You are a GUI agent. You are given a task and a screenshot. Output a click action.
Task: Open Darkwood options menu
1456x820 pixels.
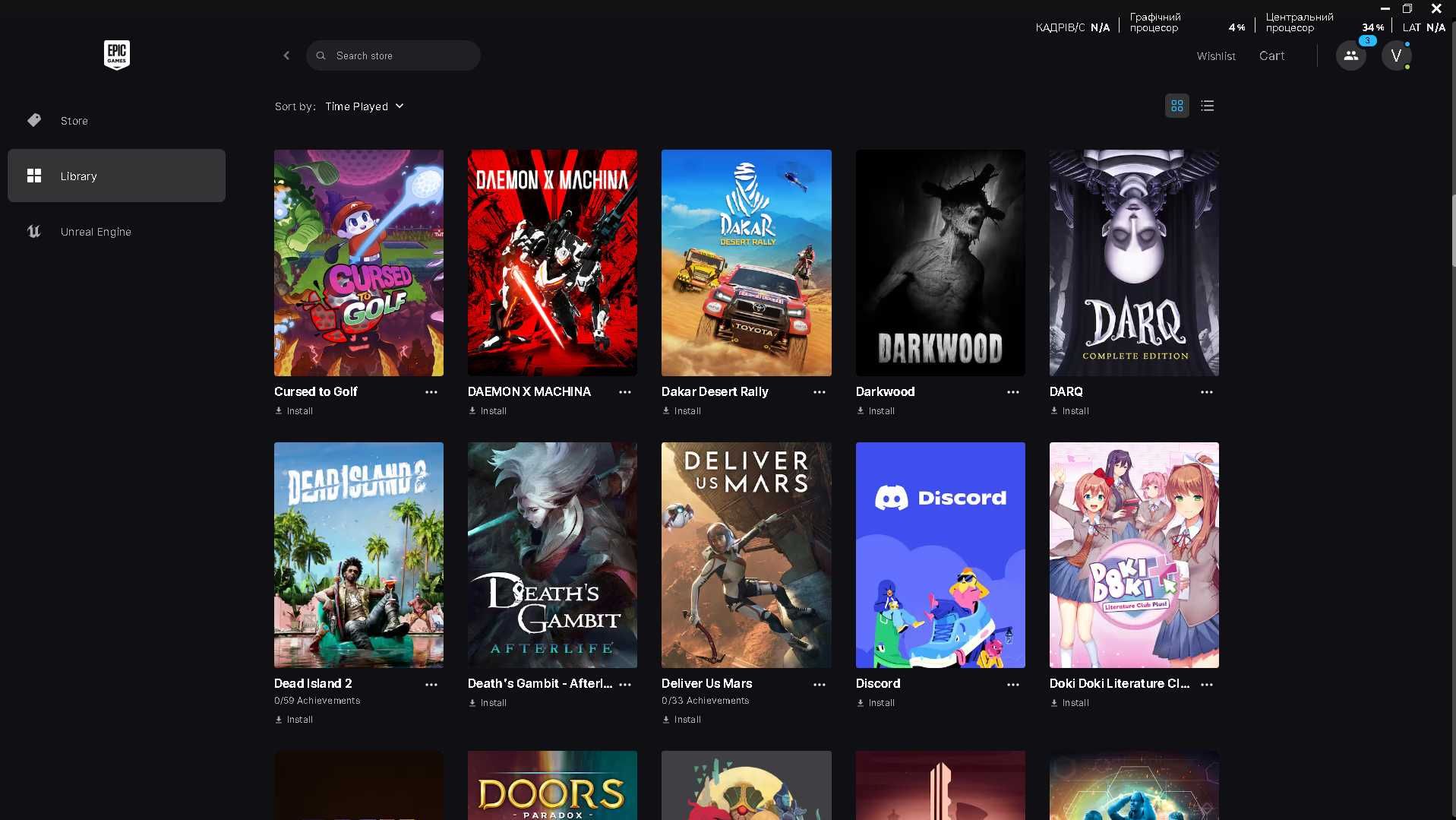tap(1013, 392)
